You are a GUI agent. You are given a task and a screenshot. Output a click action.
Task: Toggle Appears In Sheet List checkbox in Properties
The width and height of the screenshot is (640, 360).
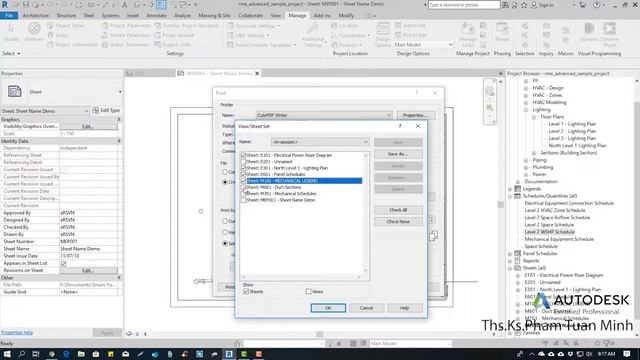tap(63, 263)
